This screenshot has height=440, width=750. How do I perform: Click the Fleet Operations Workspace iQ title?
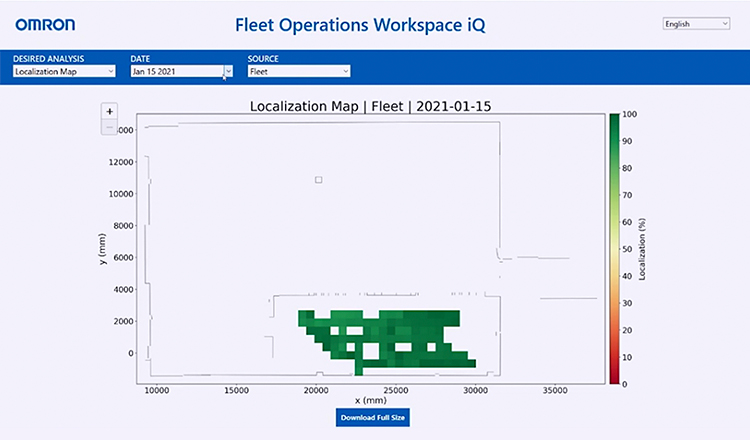(x=360, y=25)
